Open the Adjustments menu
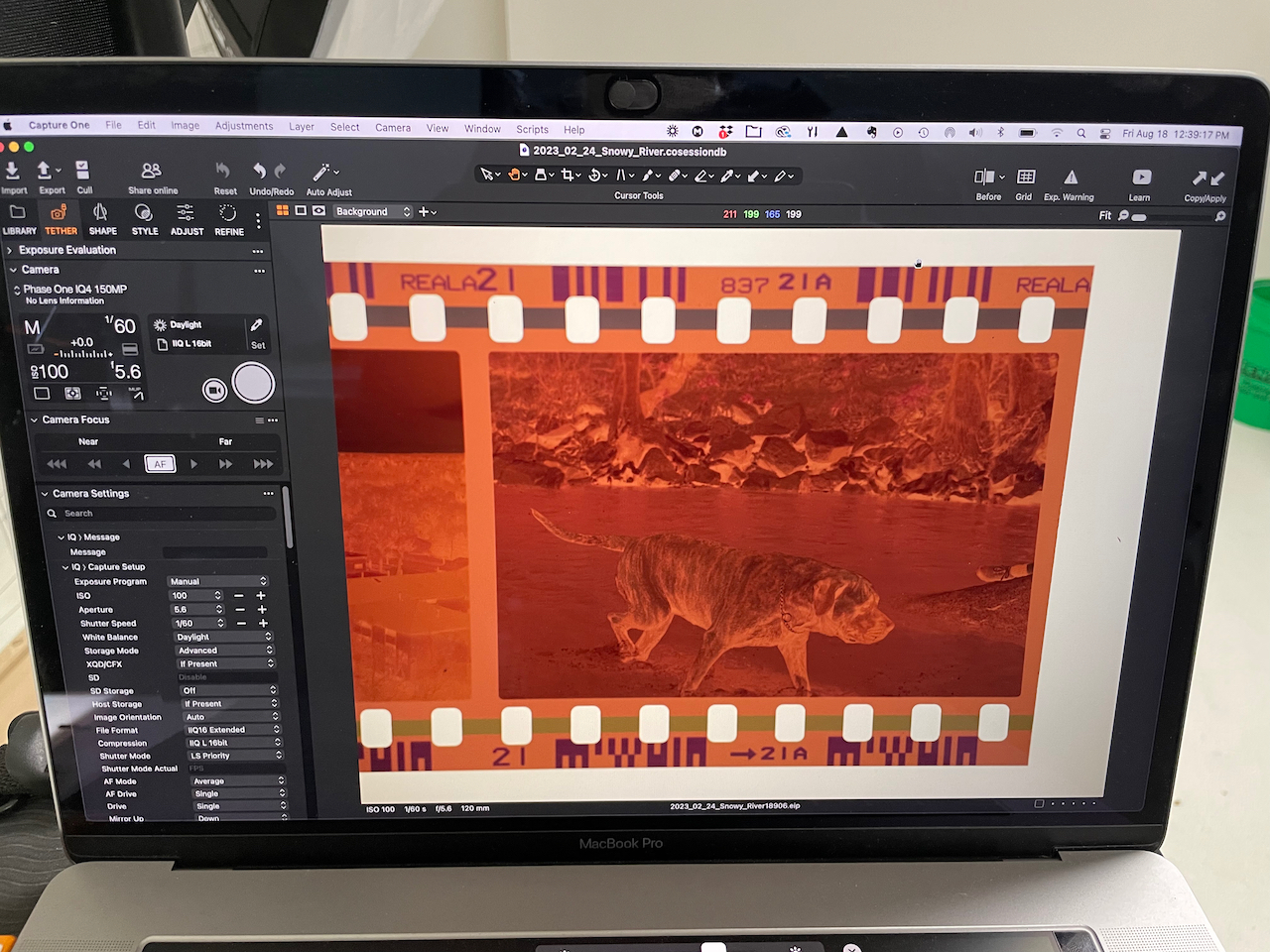The height and width of the screenshot is (952, 1270). [x=244, y=126]
